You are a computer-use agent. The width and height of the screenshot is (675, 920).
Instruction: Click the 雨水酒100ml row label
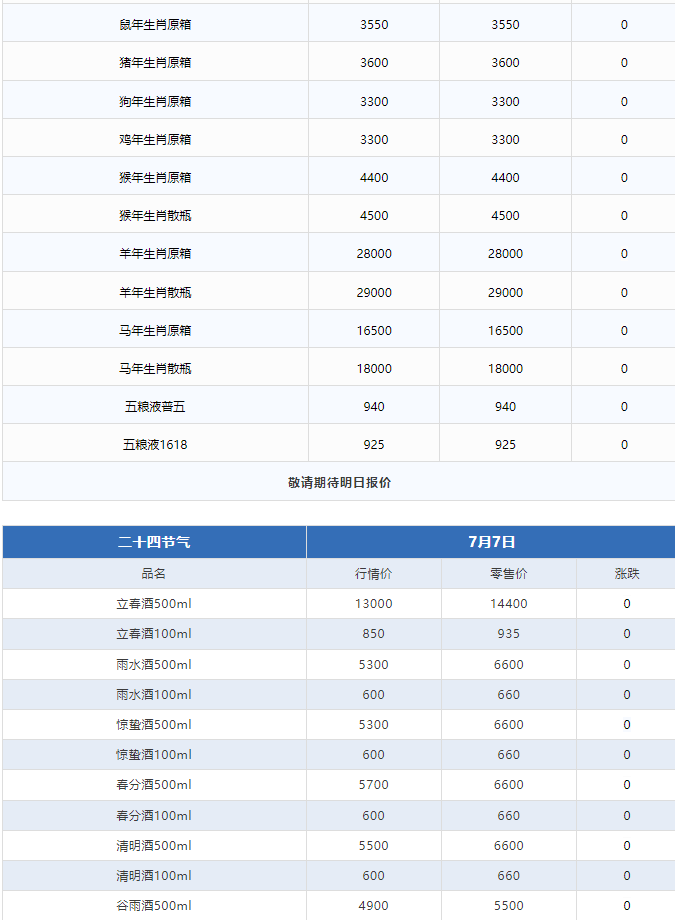pyautogui.click(x=154, y=695)
